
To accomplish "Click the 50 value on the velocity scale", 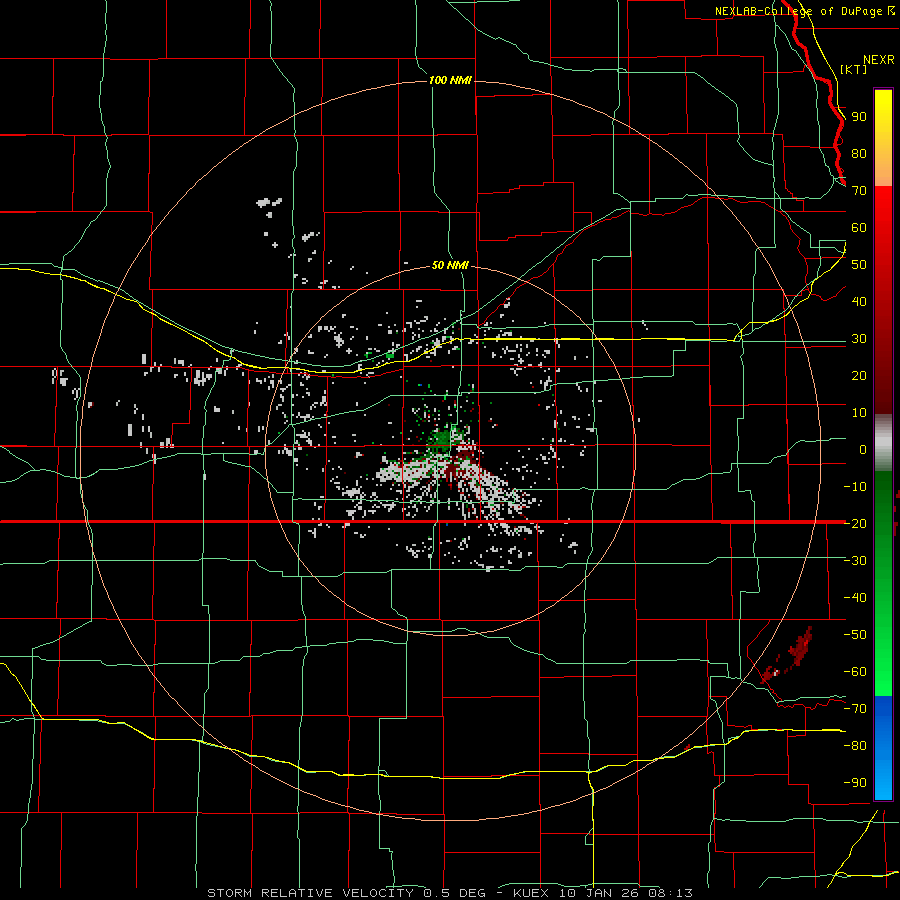I will 859,265.
